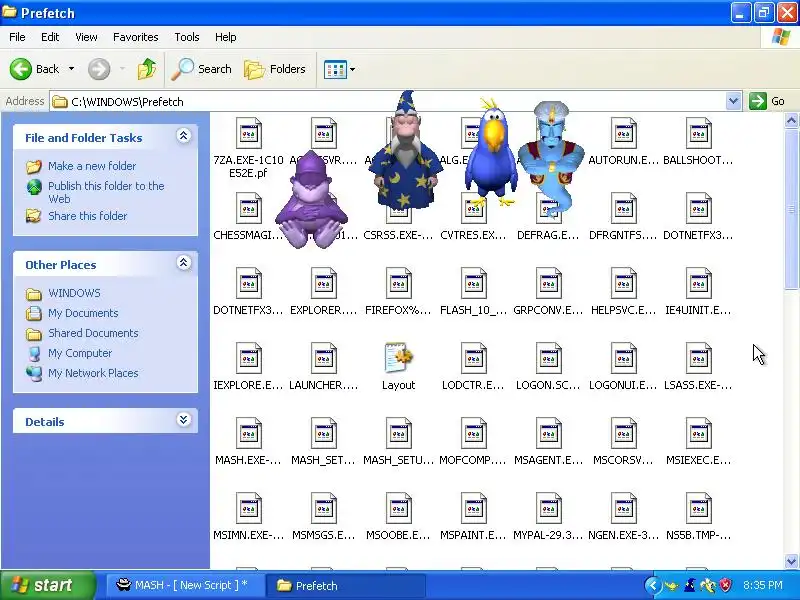Select the Layout file icon
This screenshot has height=600, width=800.
(x=398, y=359)
